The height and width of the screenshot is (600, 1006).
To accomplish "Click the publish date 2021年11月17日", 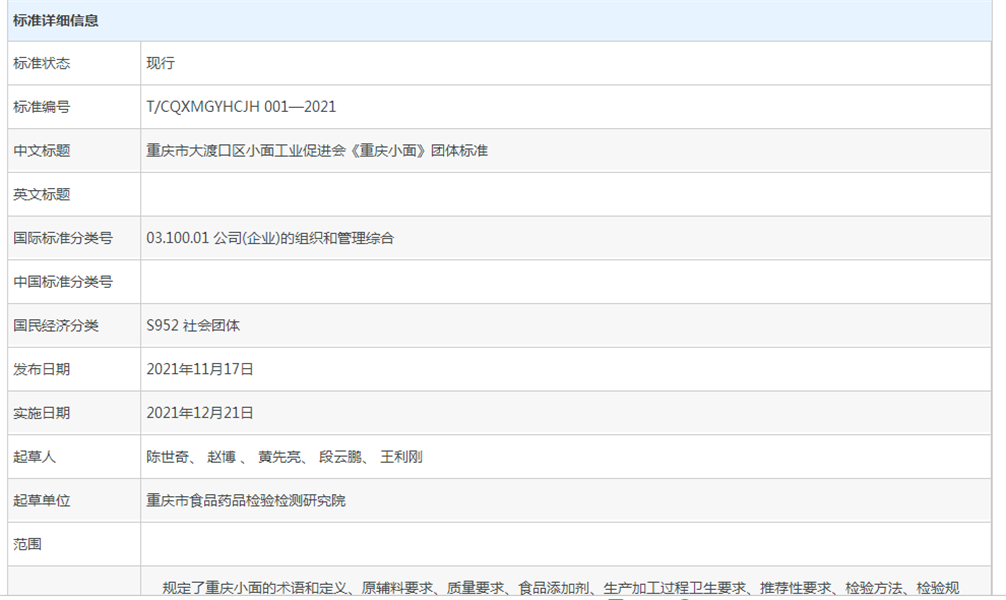I will 200,369.
